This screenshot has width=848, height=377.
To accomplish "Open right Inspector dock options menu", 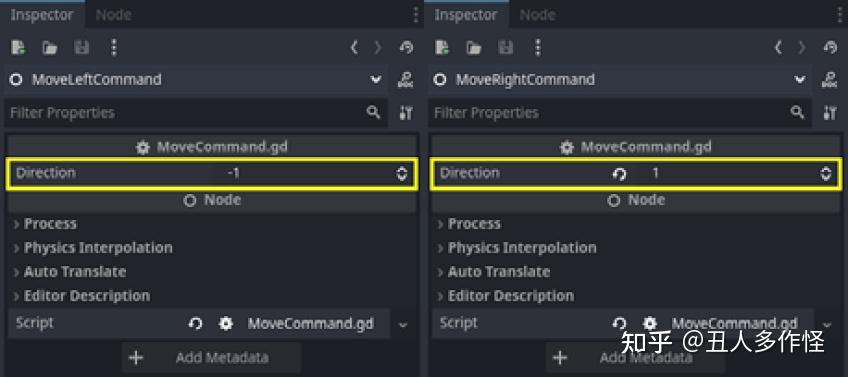I will (x=839, y=15).
